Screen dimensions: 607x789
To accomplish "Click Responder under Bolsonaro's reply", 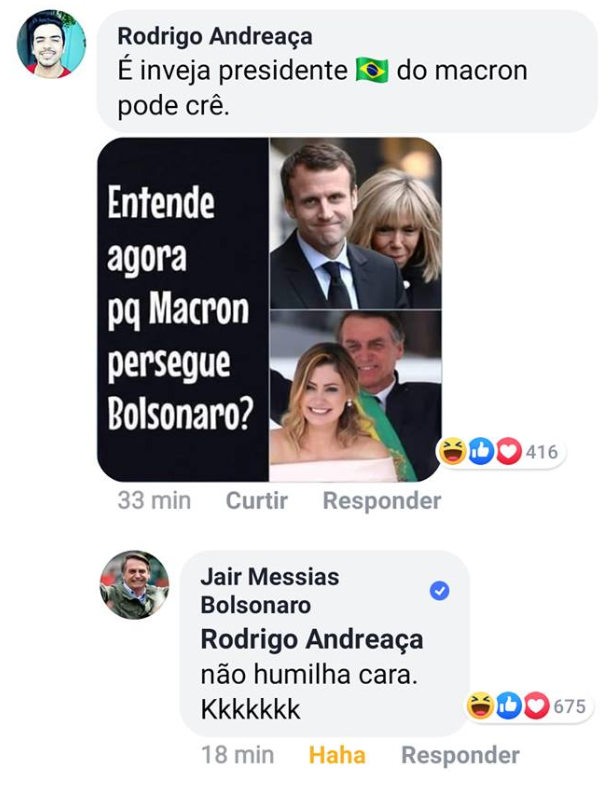I will [460, 756].
